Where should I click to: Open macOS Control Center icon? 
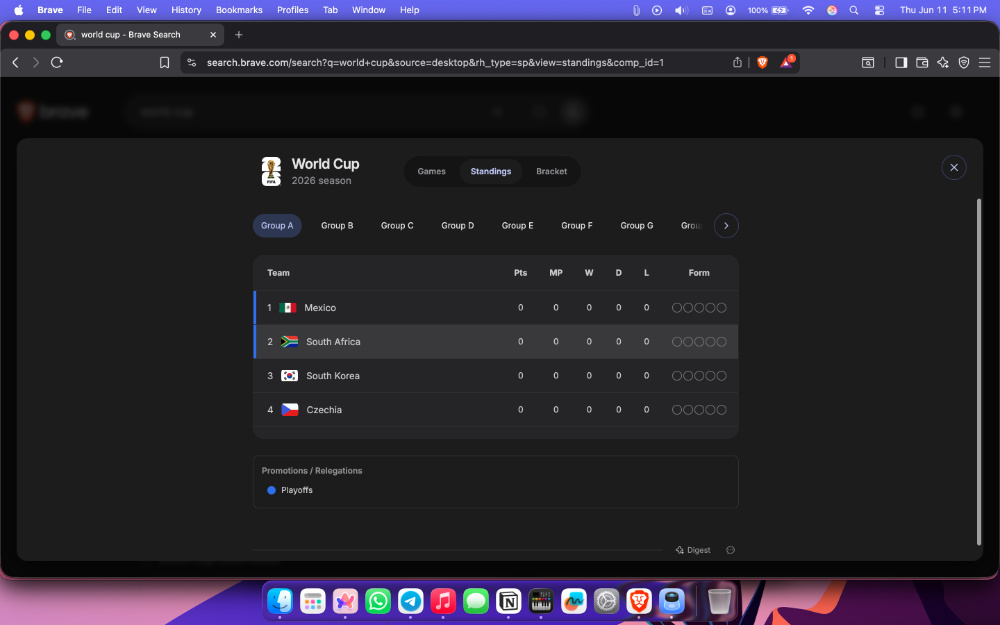pos(879,10)
